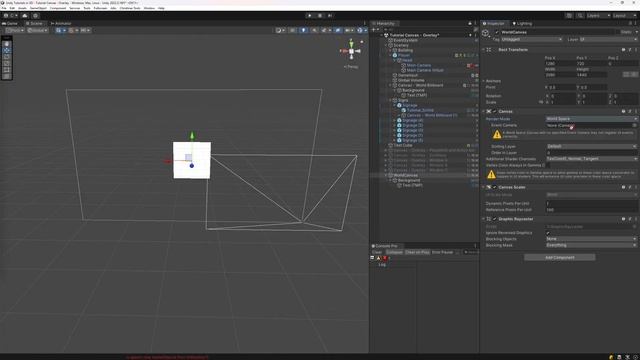This screenshot has width=640, height=360.
Task: Click the green Y-axis move arrow
Action: pyautogui.click(x=192, y=135)
